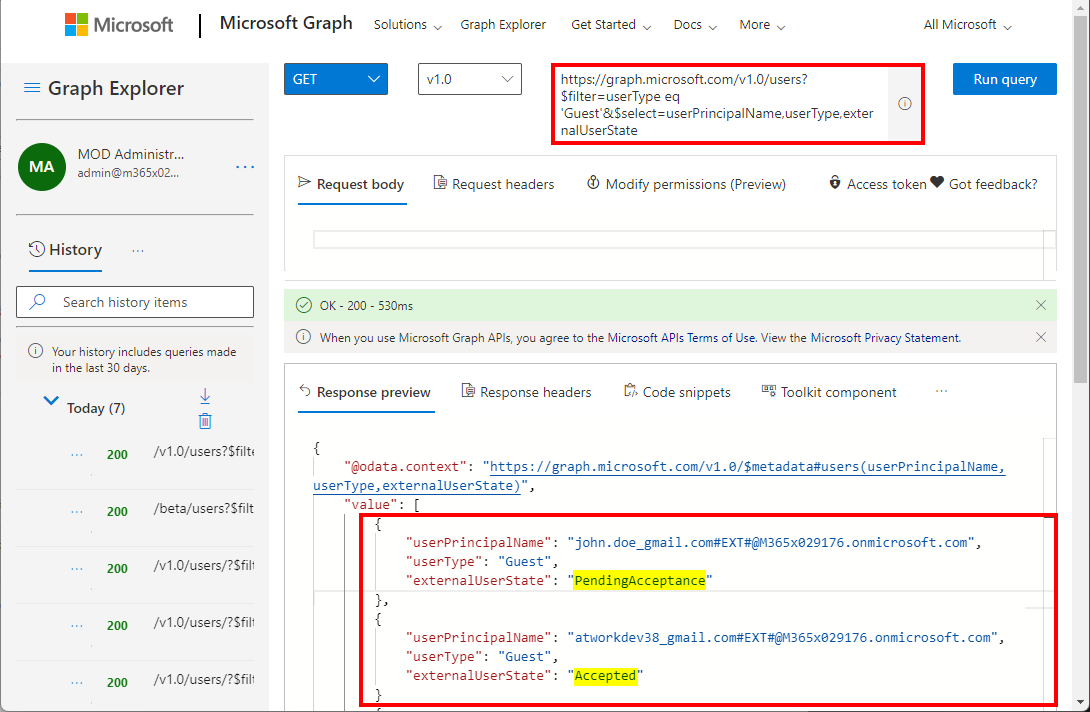Image resolution: width=1090 pixels, height=712 pixels.
Task: Open the v1.0 API version dropdown
Action: coord(469,79)
